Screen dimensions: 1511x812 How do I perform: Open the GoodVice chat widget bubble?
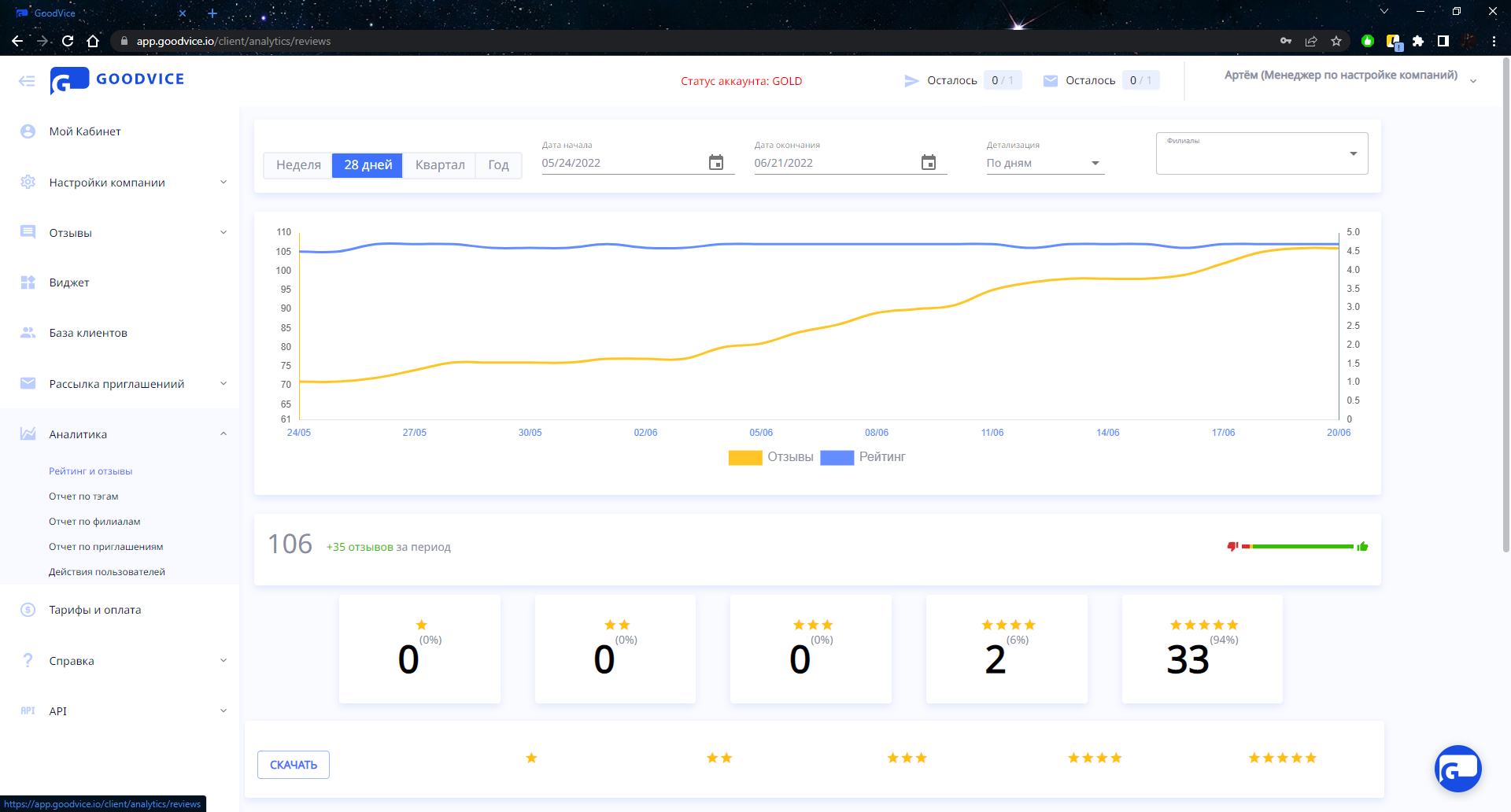1457,769
